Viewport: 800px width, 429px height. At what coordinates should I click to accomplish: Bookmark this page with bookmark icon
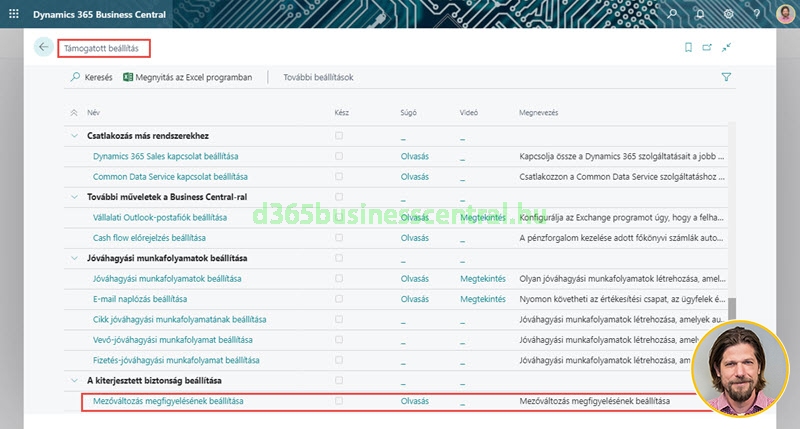pos(688,47)
